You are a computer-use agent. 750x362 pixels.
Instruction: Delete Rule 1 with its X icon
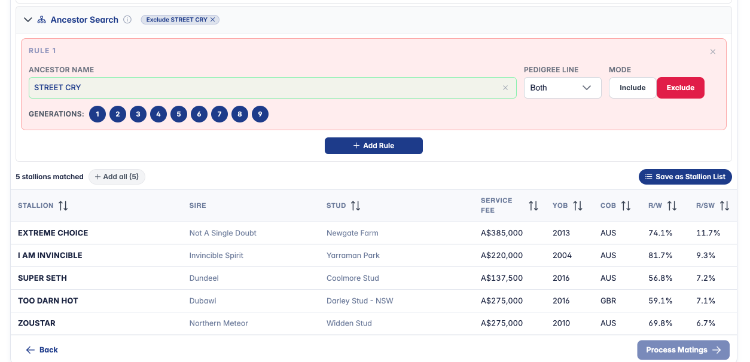coord(713,52)
